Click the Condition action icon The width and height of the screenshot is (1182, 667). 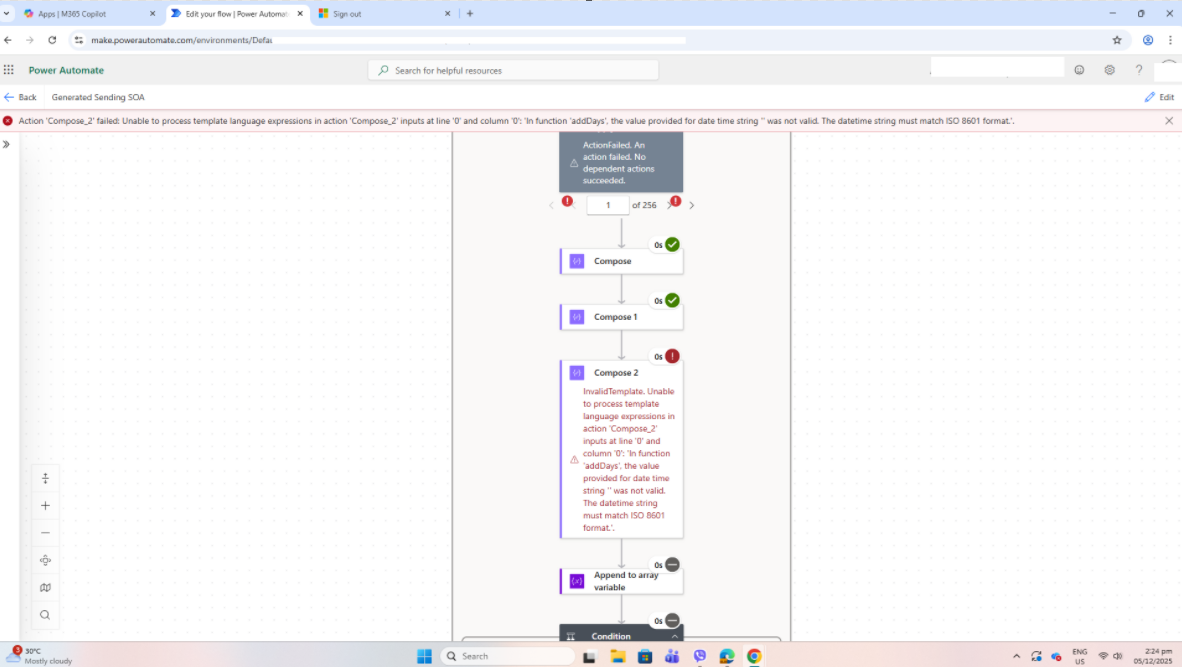[x=571, y=636]
